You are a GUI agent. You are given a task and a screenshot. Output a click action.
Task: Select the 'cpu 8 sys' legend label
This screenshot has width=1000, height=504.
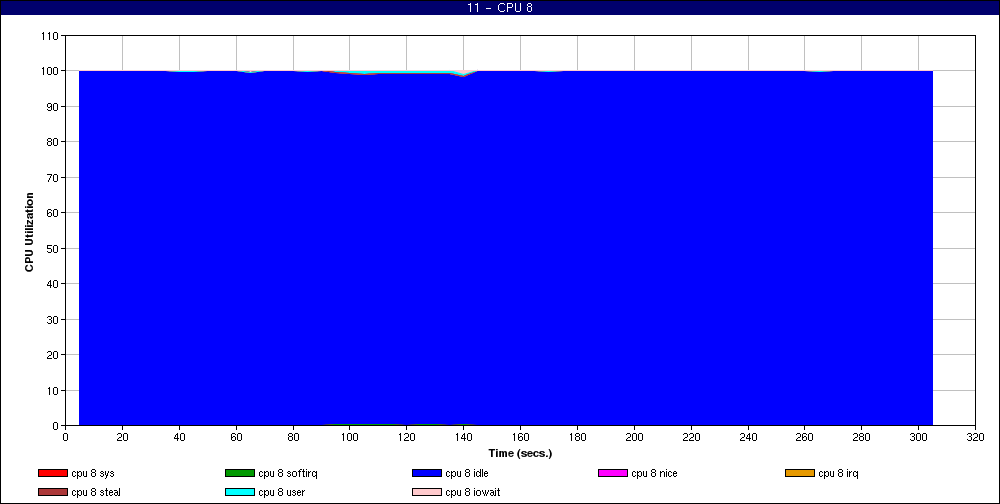(x=93, y=473)
